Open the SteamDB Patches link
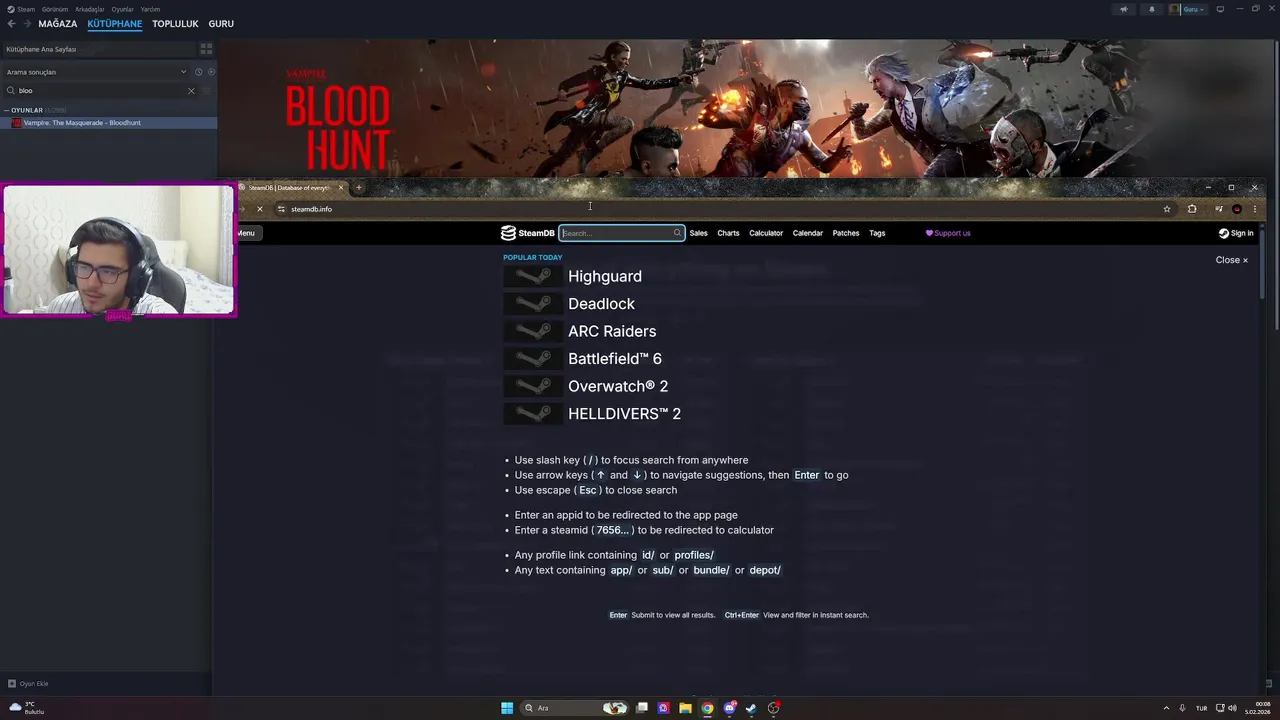Viewport: 1280px width, 720px height. click(x=846, y=233)
